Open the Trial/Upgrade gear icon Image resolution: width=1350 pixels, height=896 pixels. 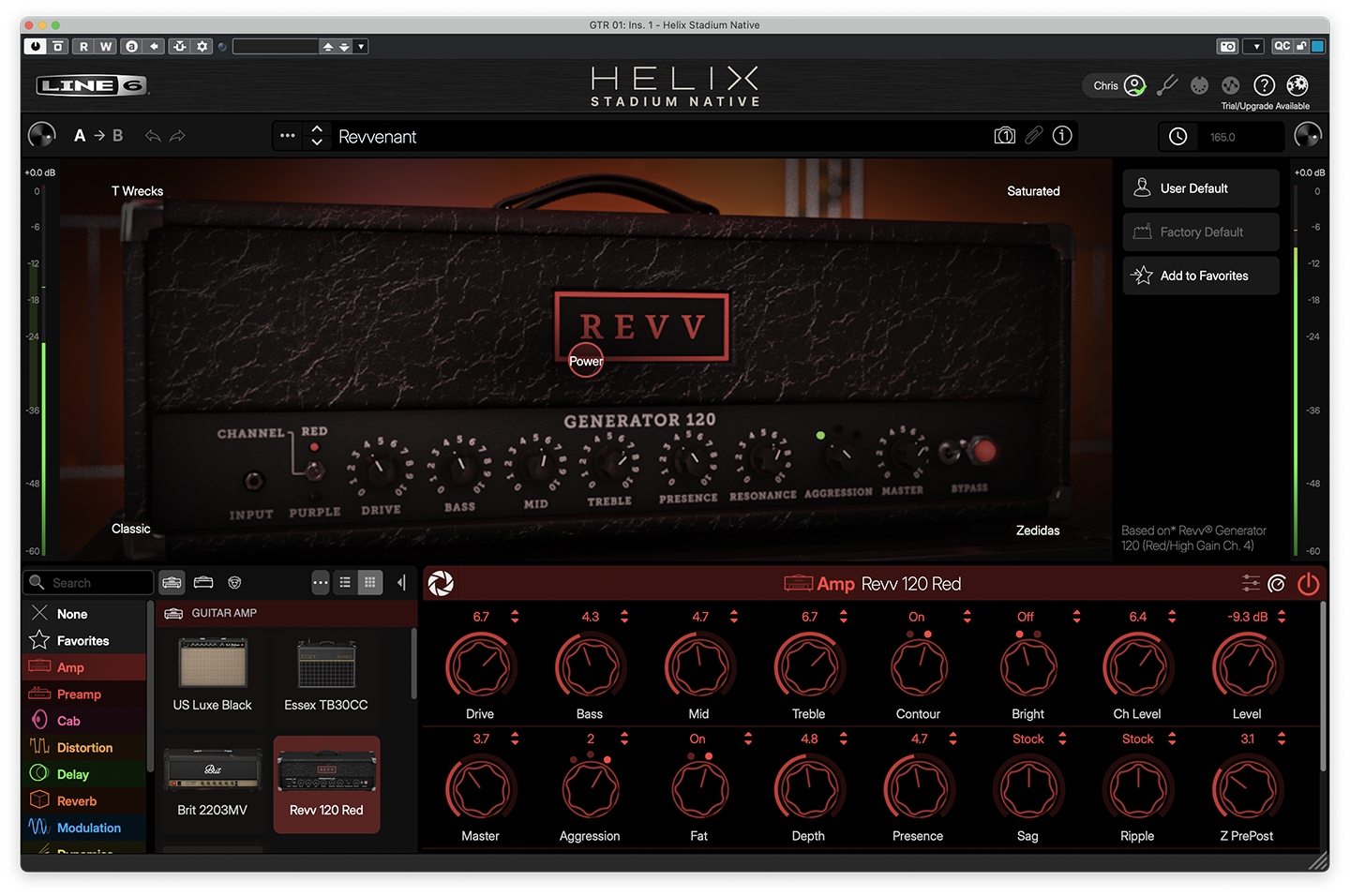1297,86
